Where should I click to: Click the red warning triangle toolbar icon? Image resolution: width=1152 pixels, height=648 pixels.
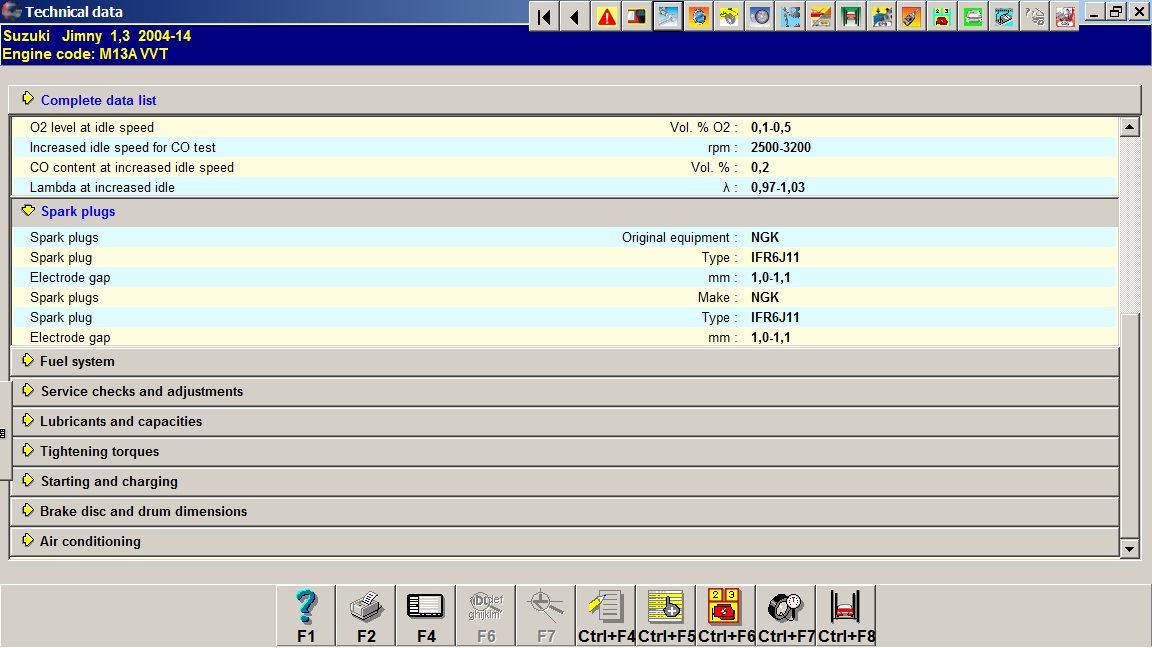pyautogui.click(x=606, y=16)
